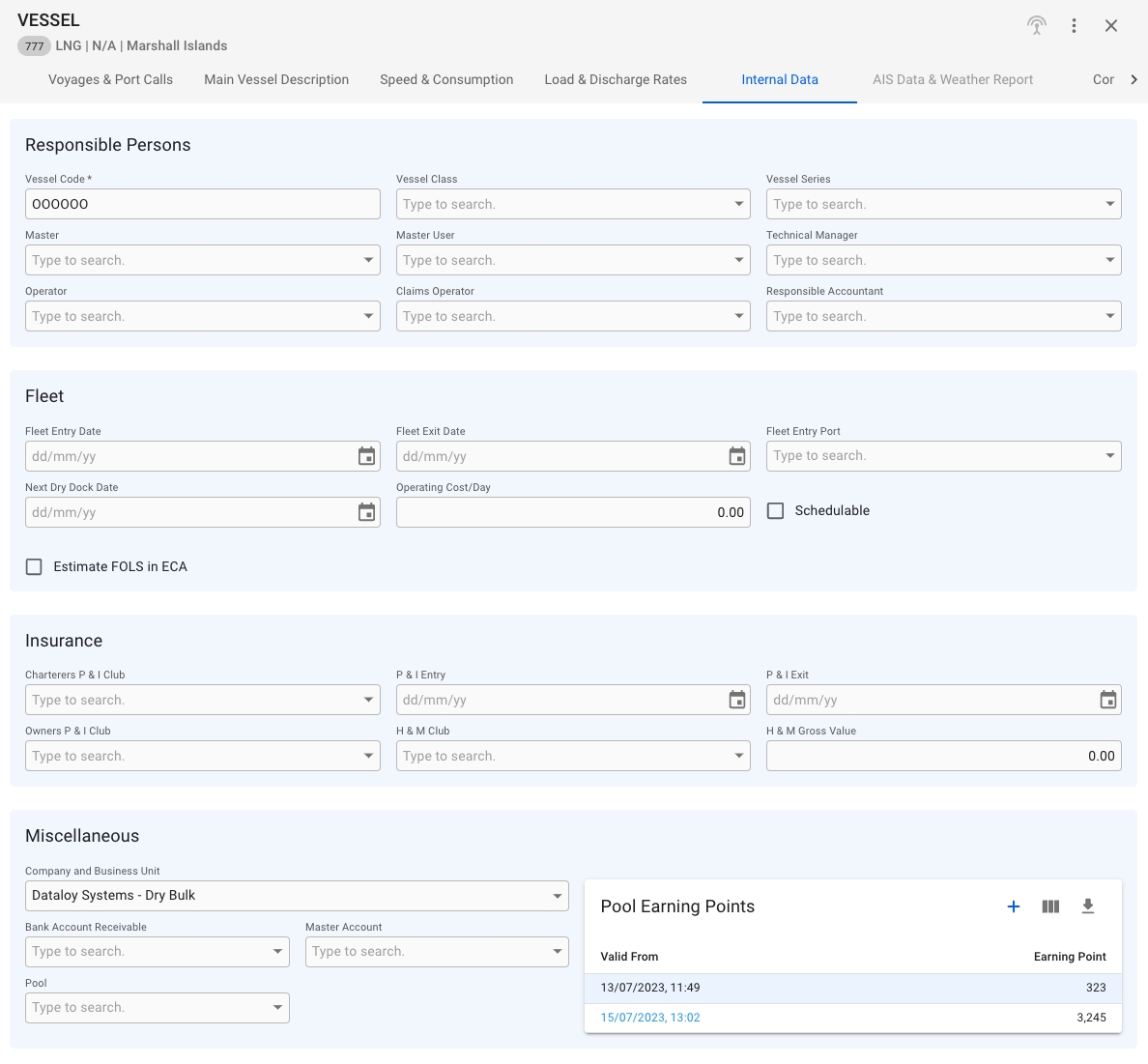Open Pool Earning Points column settings
The height and width of the screenshot is (1064, 1148).
tap(1050, 906)
